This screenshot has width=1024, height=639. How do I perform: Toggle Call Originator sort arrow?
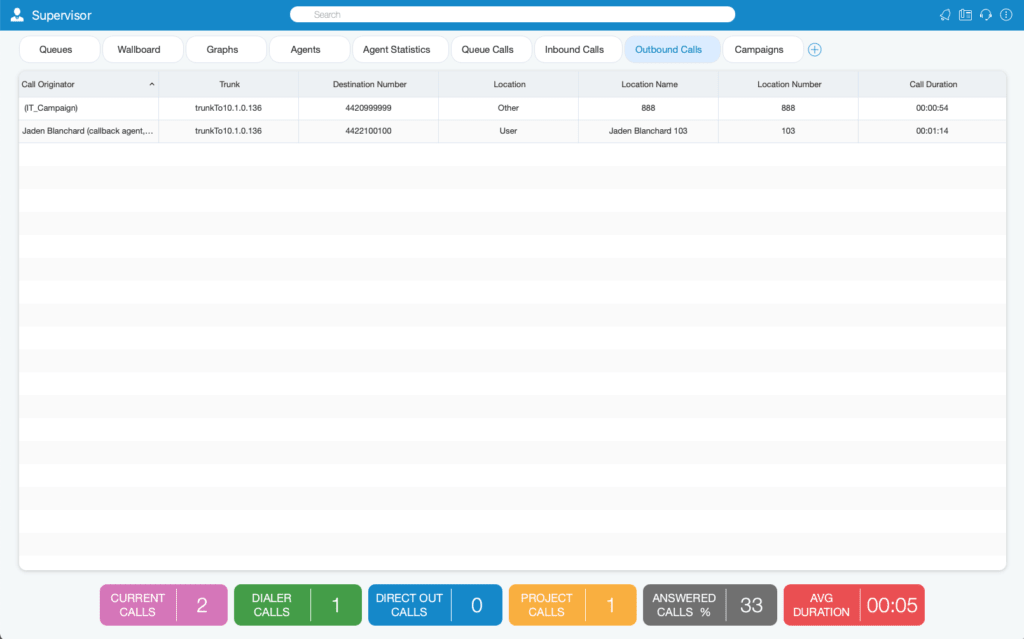pyautogui.click(x=152, y=84)
